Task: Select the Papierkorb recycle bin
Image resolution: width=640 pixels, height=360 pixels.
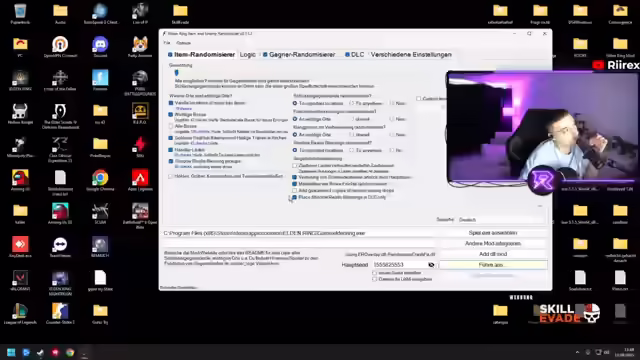Action: point(20,13)
